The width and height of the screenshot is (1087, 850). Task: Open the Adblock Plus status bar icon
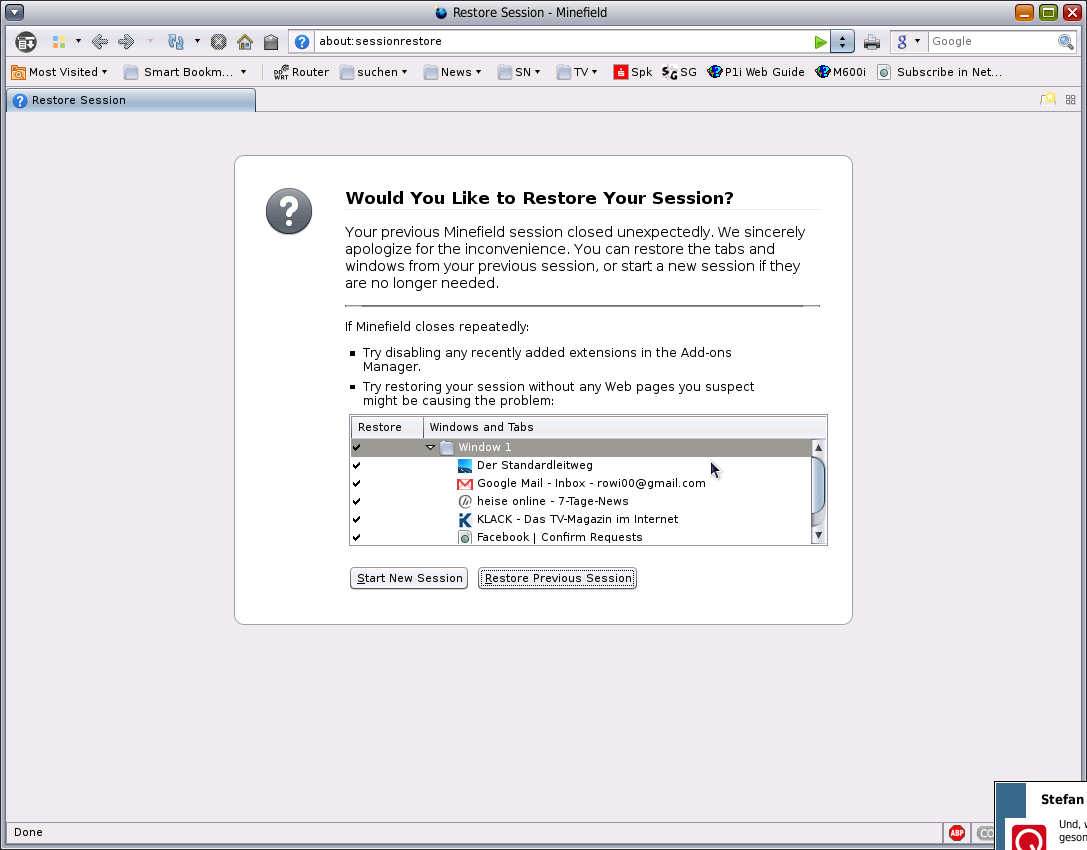(x=957, y=832)
